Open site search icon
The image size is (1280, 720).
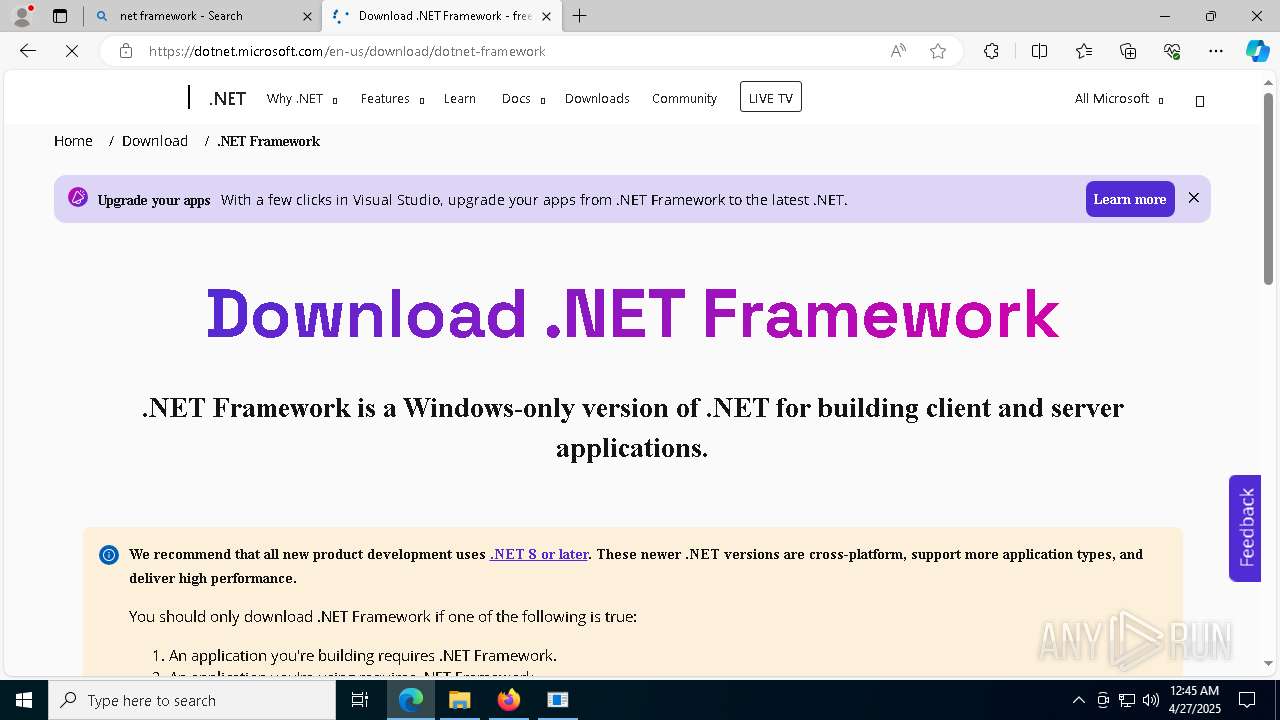coord(1200,100)
